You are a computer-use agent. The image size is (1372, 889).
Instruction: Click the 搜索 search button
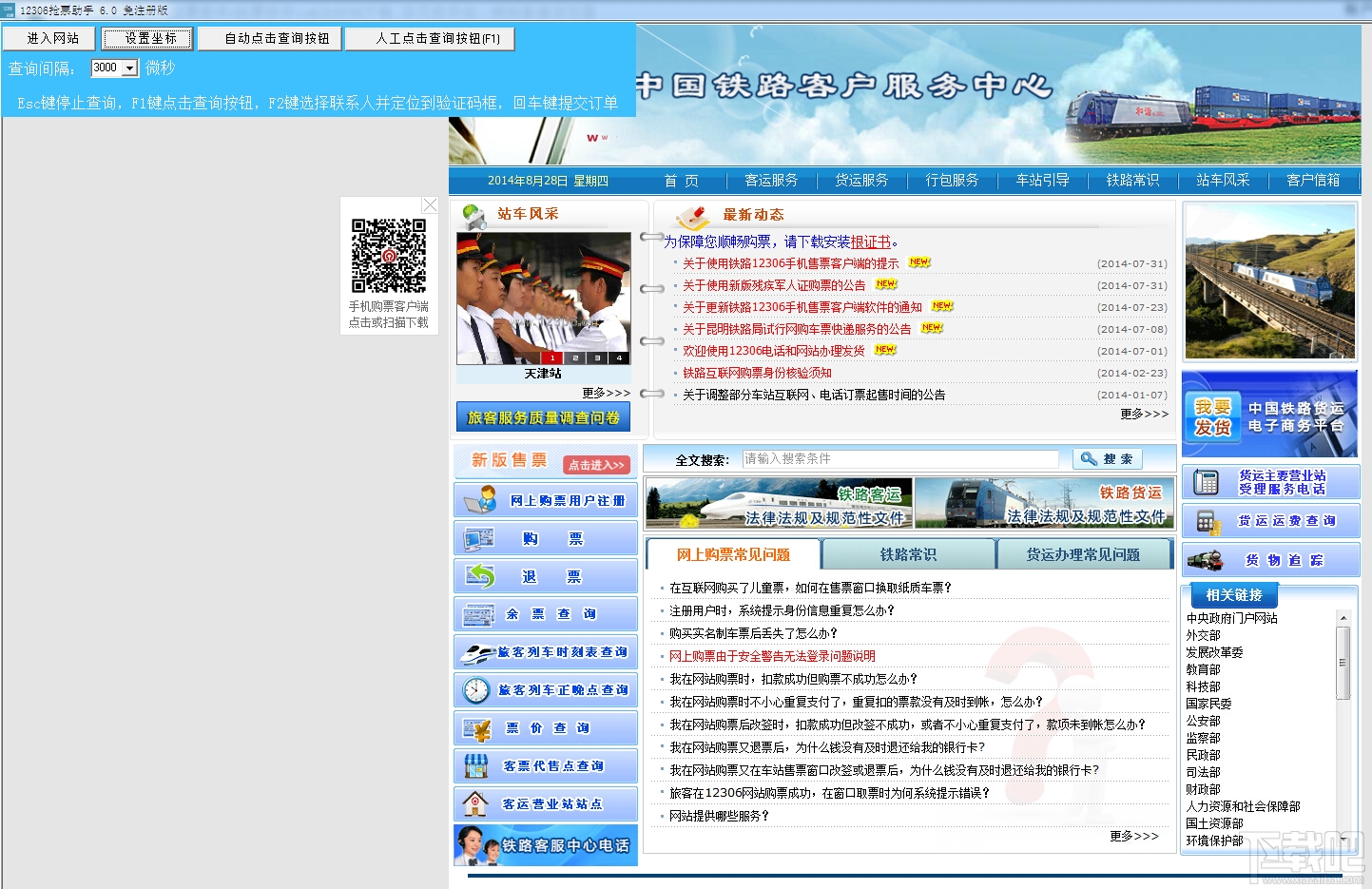click(1108, 459)
